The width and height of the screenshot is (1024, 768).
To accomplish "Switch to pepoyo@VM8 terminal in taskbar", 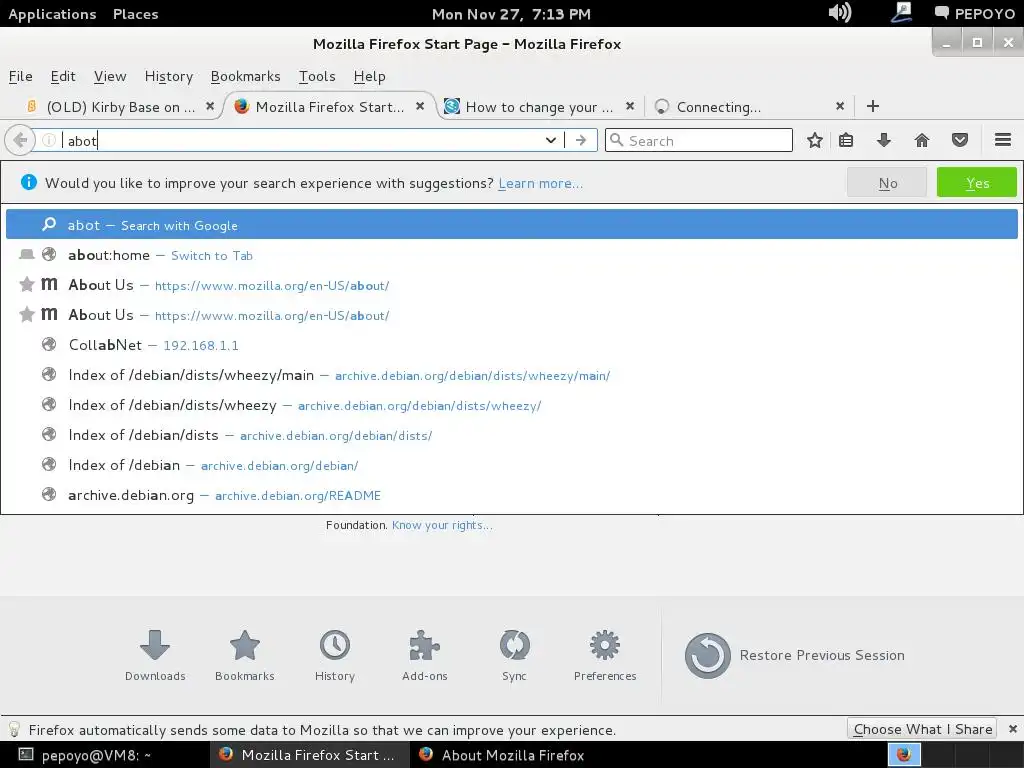I will [x=104, y=755].
